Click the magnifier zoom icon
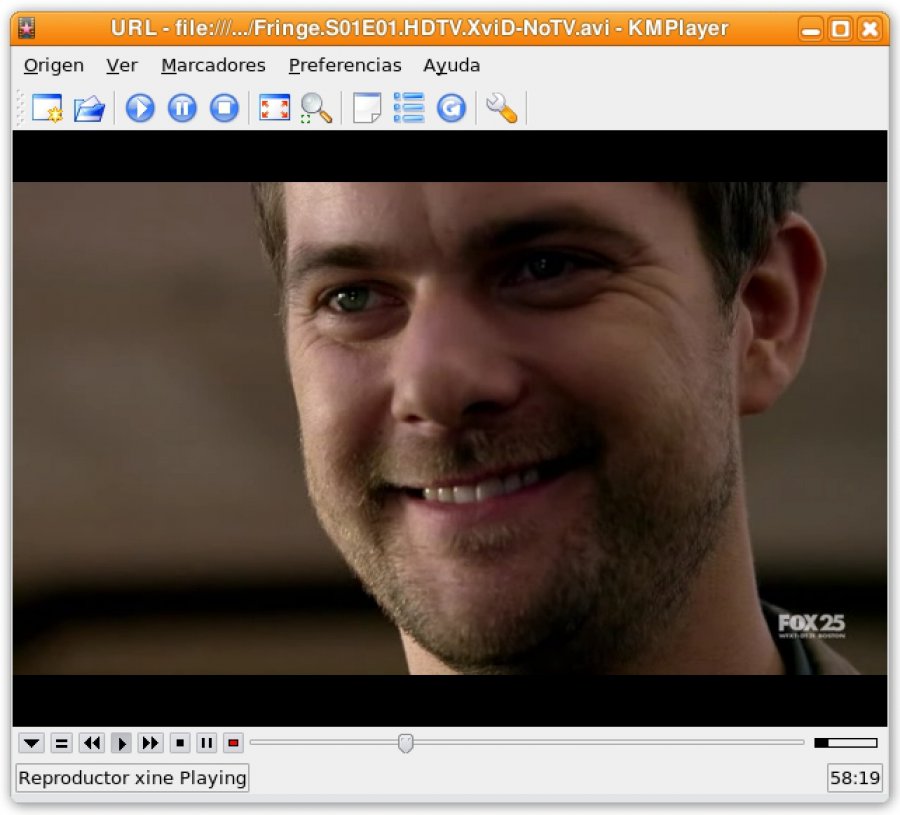 pyautogui.click(x=316, y=108)
